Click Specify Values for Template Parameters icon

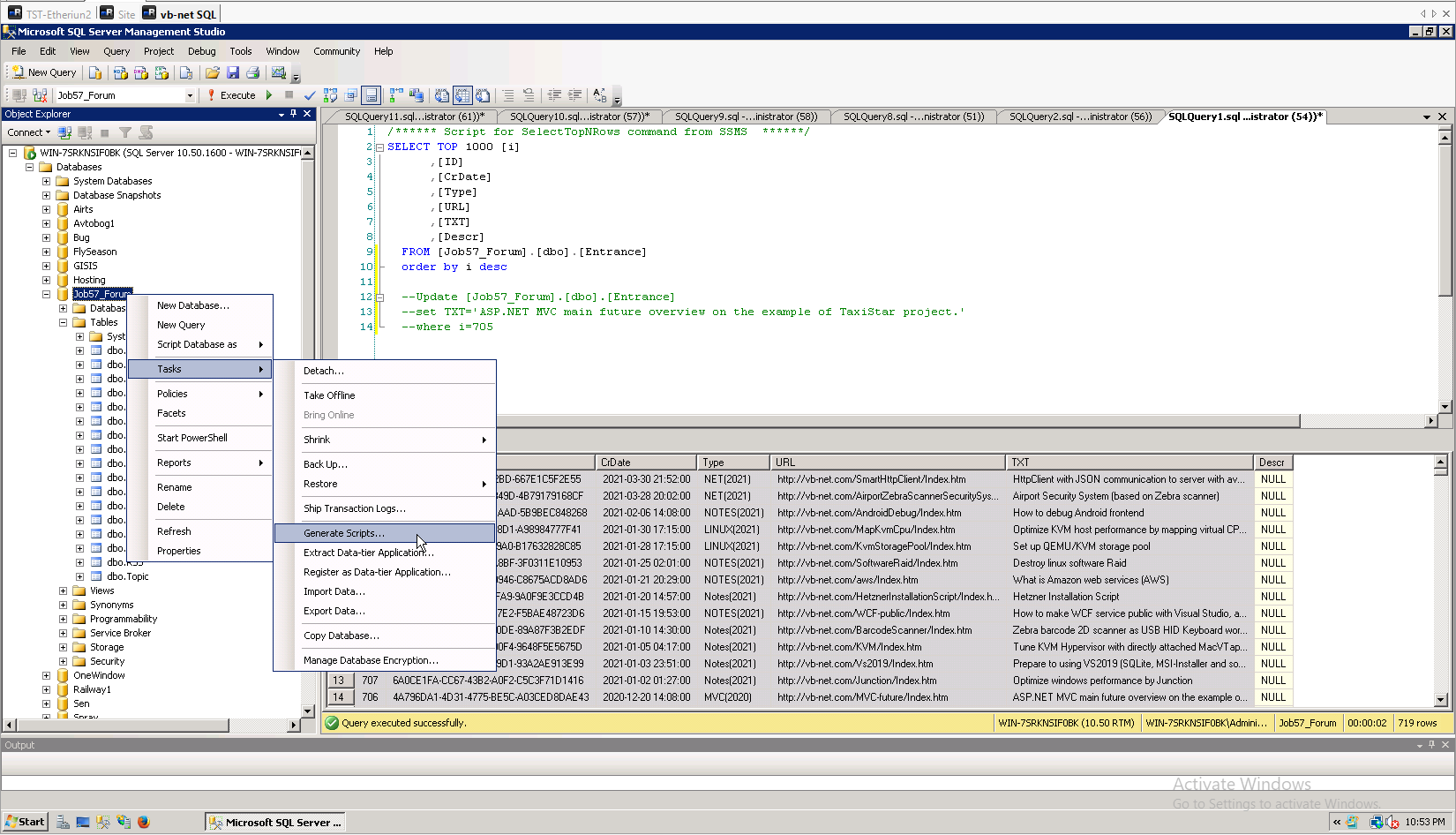600,95
